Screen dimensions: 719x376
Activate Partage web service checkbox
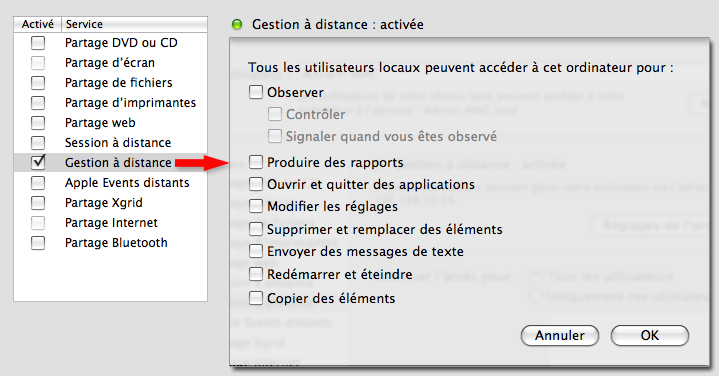38,123
